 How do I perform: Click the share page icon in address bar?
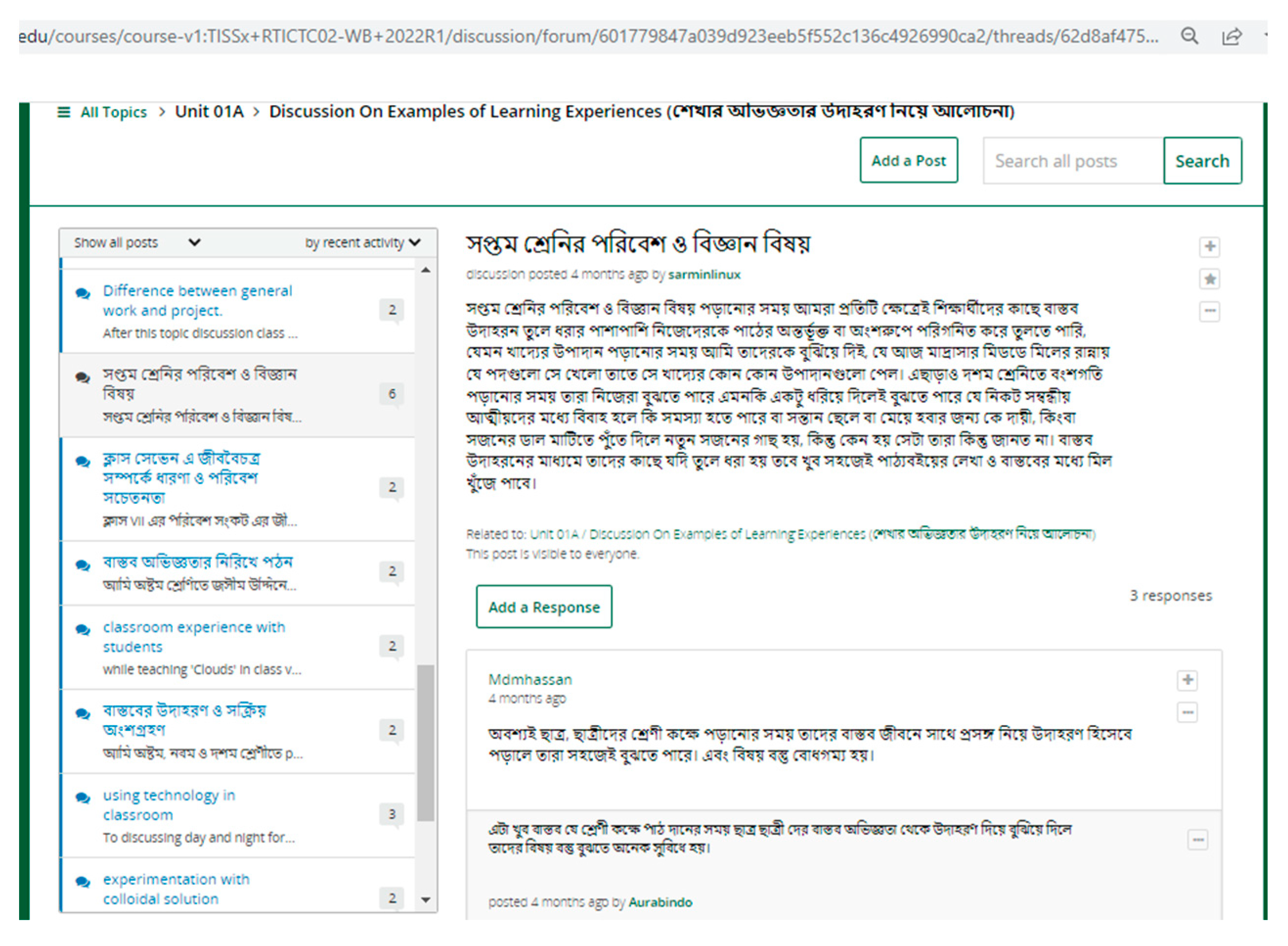pyautogui.click(x=1231, y=37)
